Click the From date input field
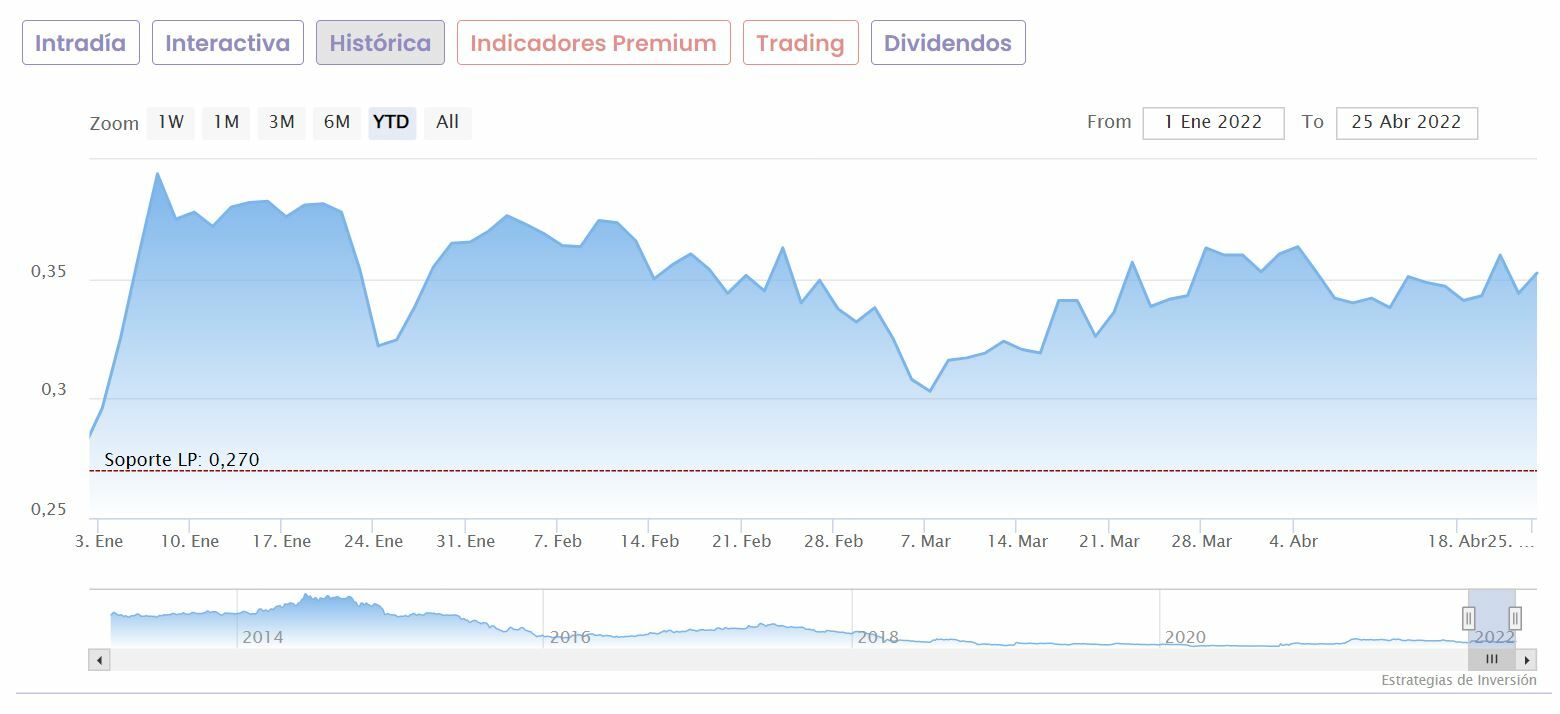 coord(1213,123)
